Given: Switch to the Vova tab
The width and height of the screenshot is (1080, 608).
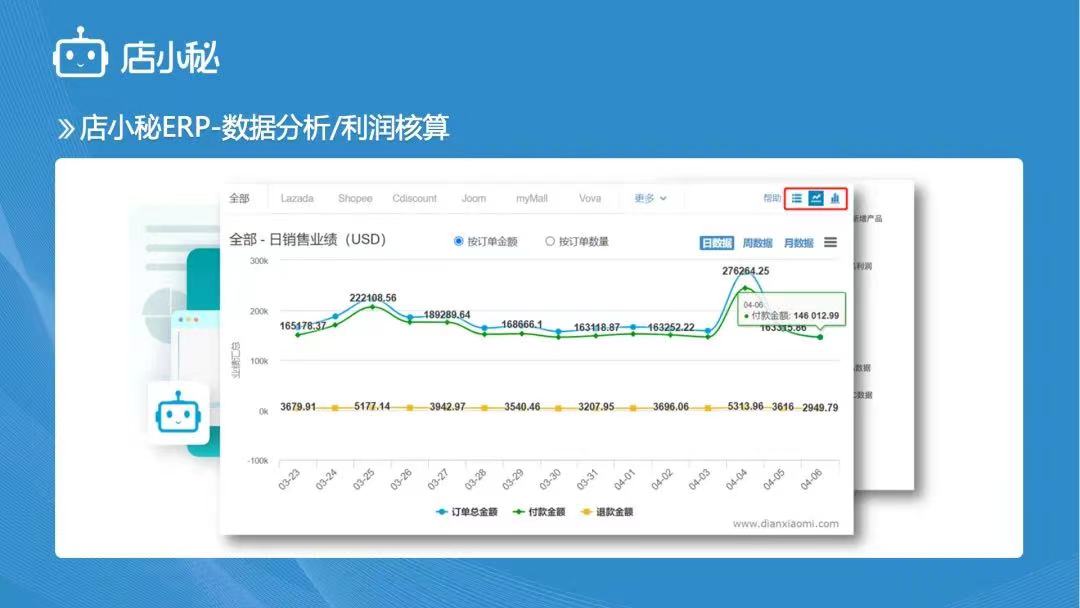Looking at the screenshot, I should point(590,198).
